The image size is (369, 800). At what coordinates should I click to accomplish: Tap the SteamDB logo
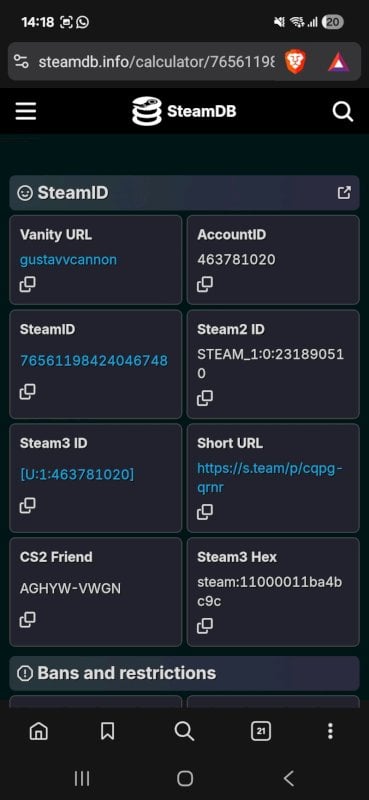tap(184, 111)
